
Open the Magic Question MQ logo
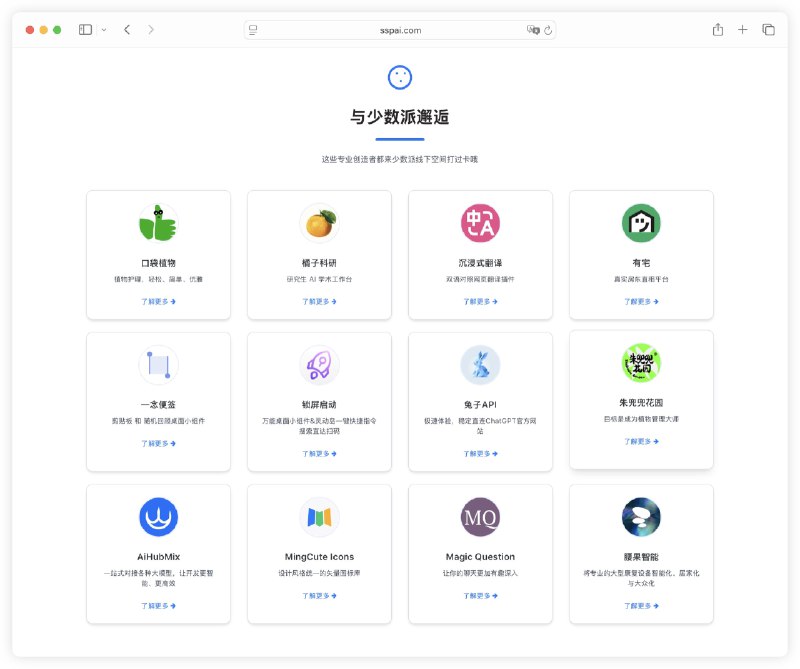[480, 517]
